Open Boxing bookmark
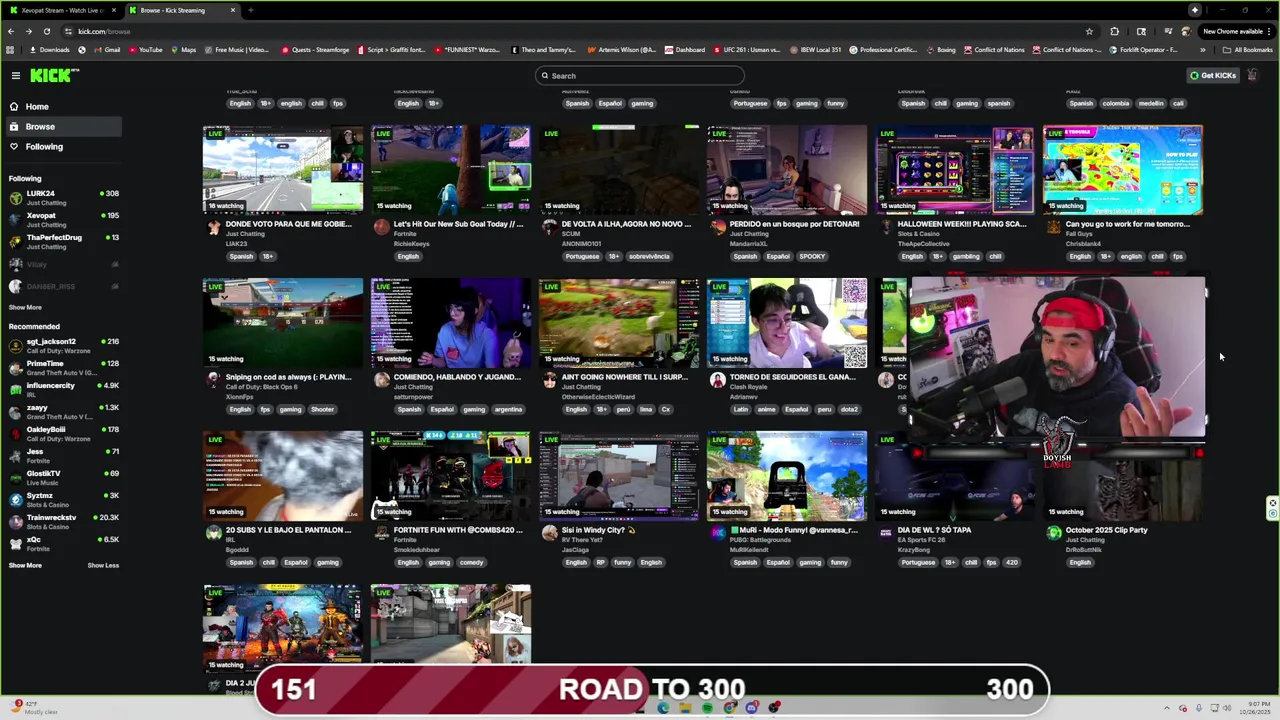 pos(941,50)
